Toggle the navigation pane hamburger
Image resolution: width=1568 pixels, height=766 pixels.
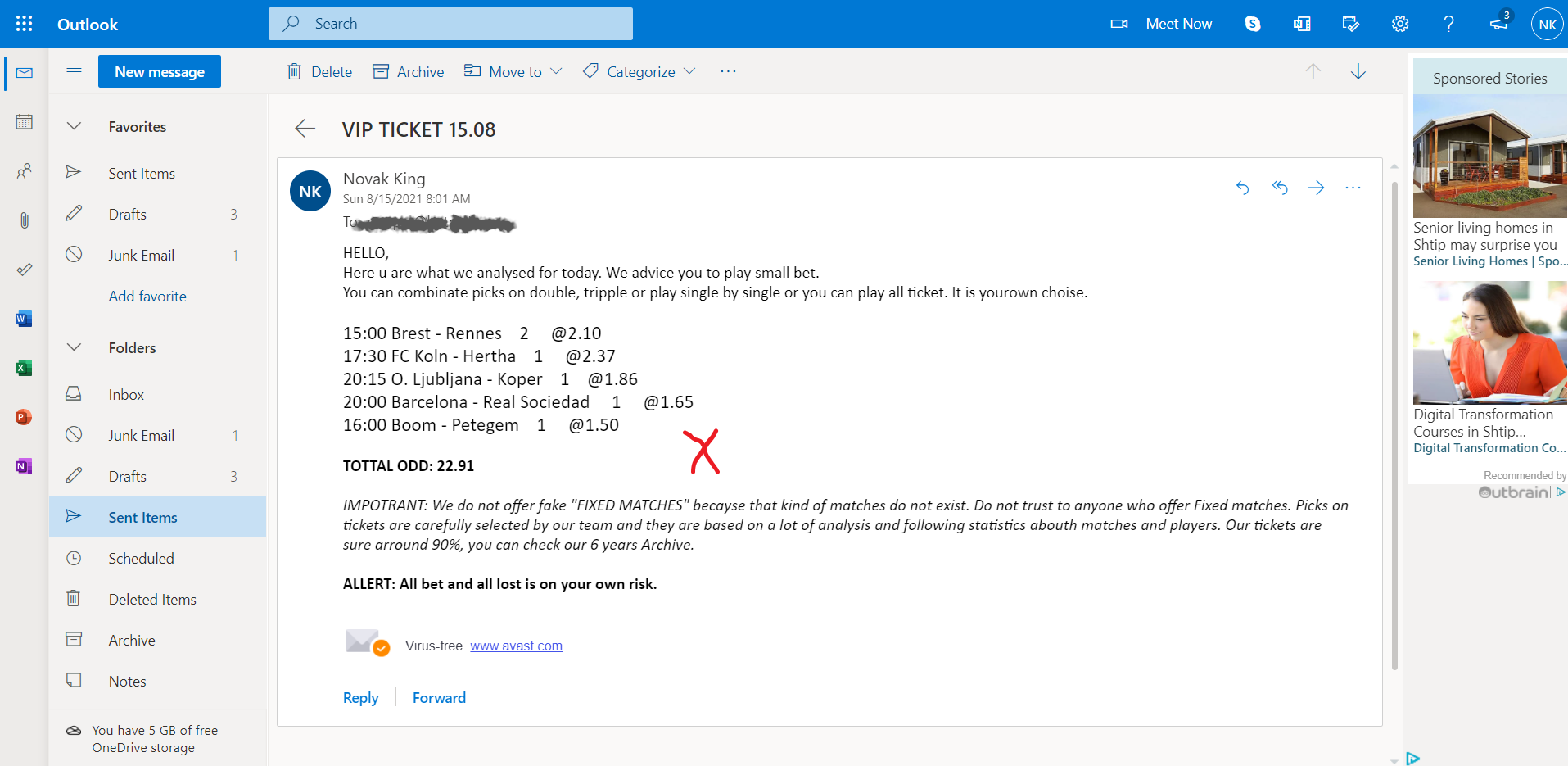point(74,72)
